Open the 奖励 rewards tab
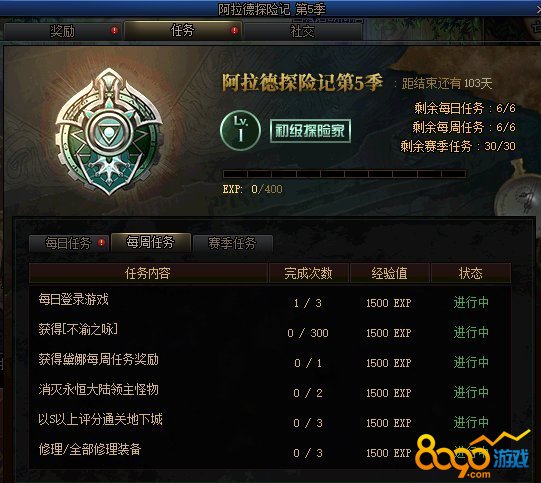This screenshot has height=483, width=541. [x=62, y=31]
